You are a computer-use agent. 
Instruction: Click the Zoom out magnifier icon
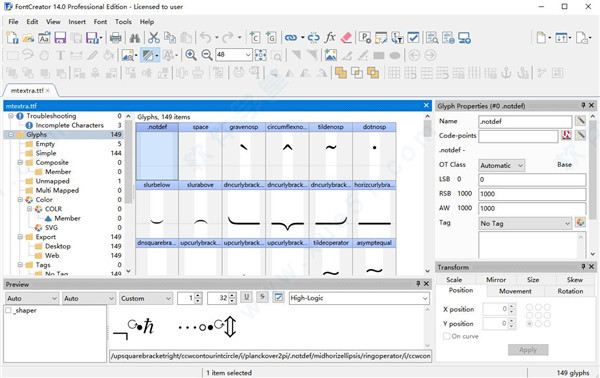[207, 55]
